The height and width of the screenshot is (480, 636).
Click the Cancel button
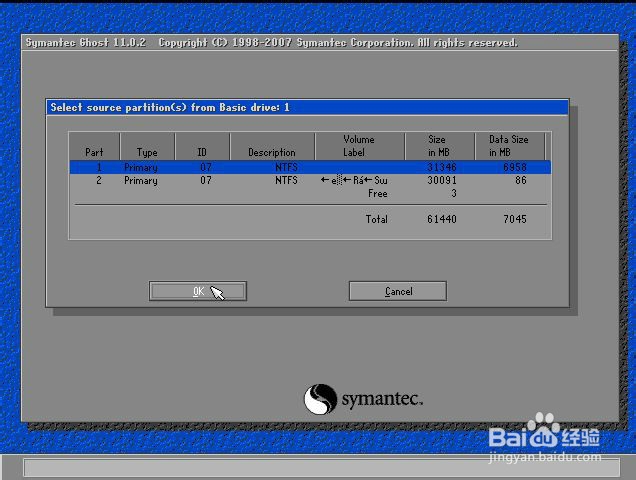pos(398,291)
